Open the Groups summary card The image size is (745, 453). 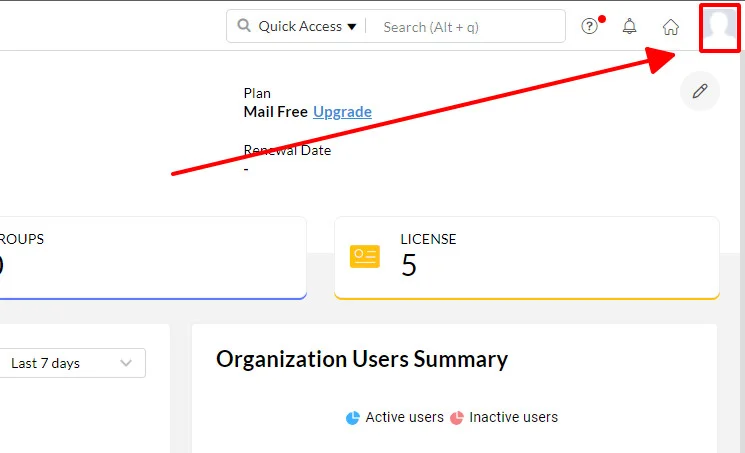pyautogui.click(x=150, y=257)
